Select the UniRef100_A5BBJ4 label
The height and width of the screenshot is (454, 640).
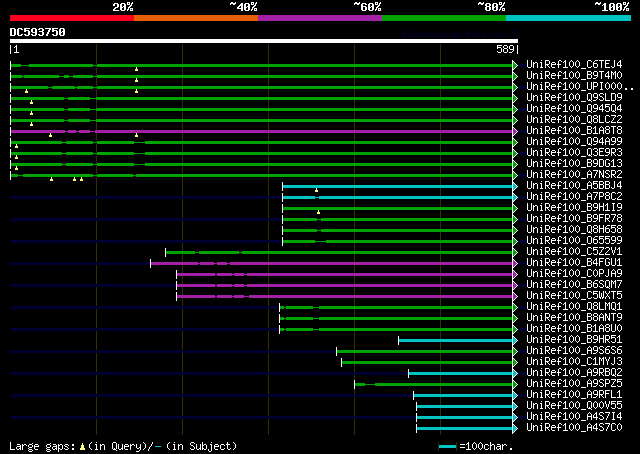click(x=574, y=186)
